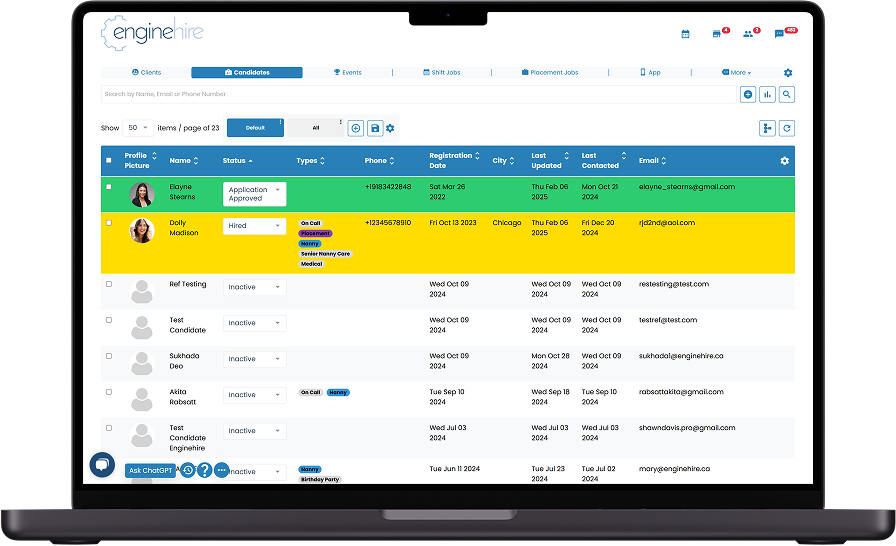Open the items-per-page 50 dropdown

pyautogui.click(x=138, y=128)
